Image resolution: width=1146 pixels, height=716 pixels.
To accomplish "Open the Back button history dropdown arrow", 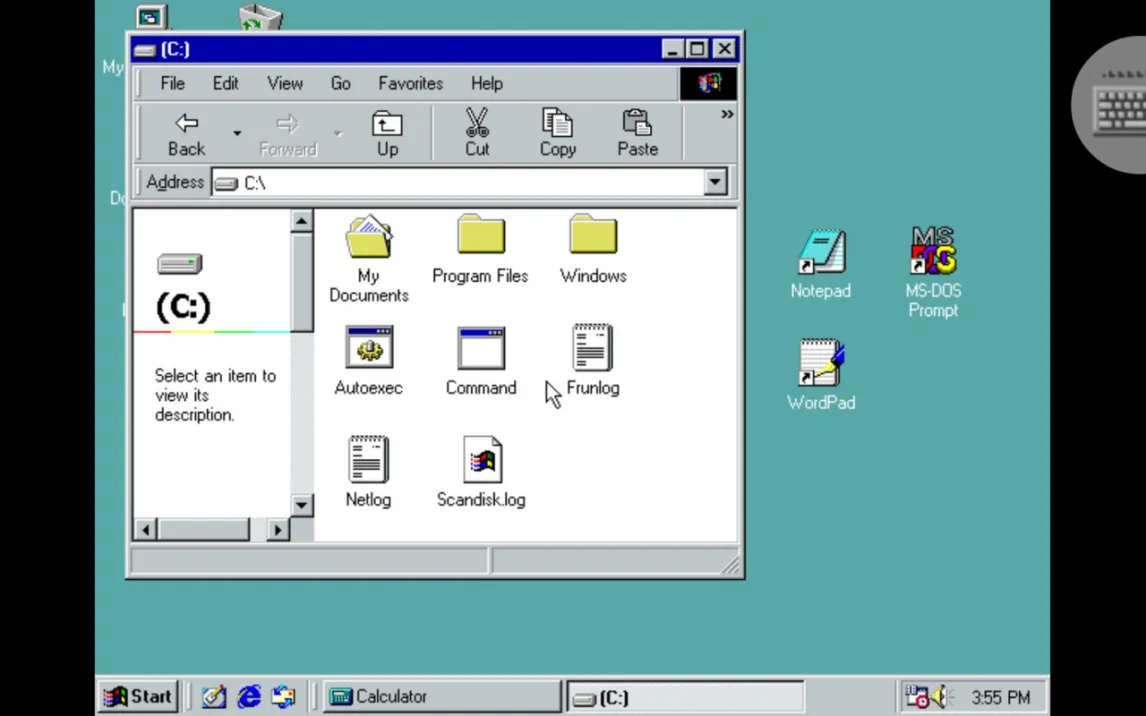I will click(237, 133).
